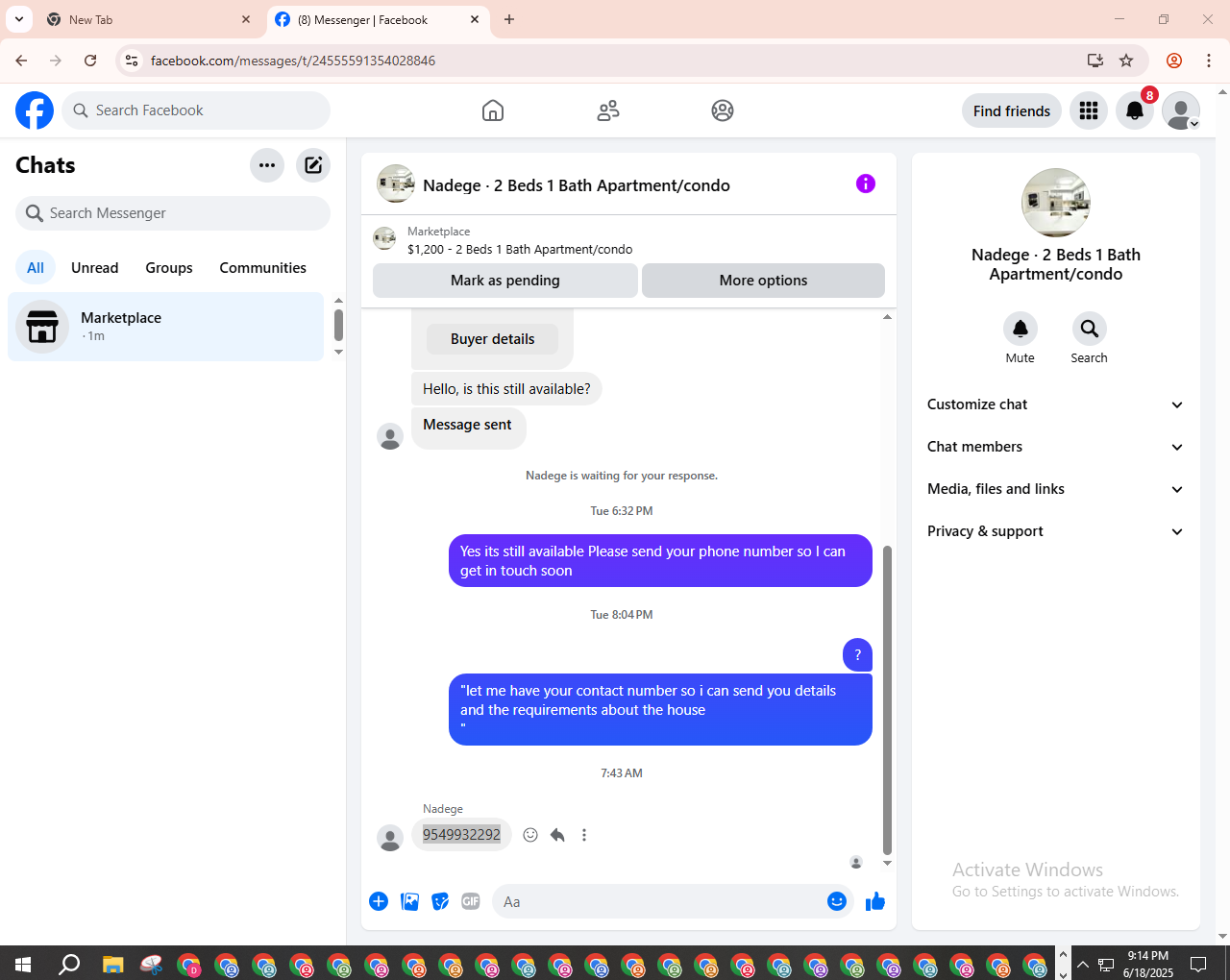Click the browser address bar URL
The image size is (1230, 980).
(293, 61)
